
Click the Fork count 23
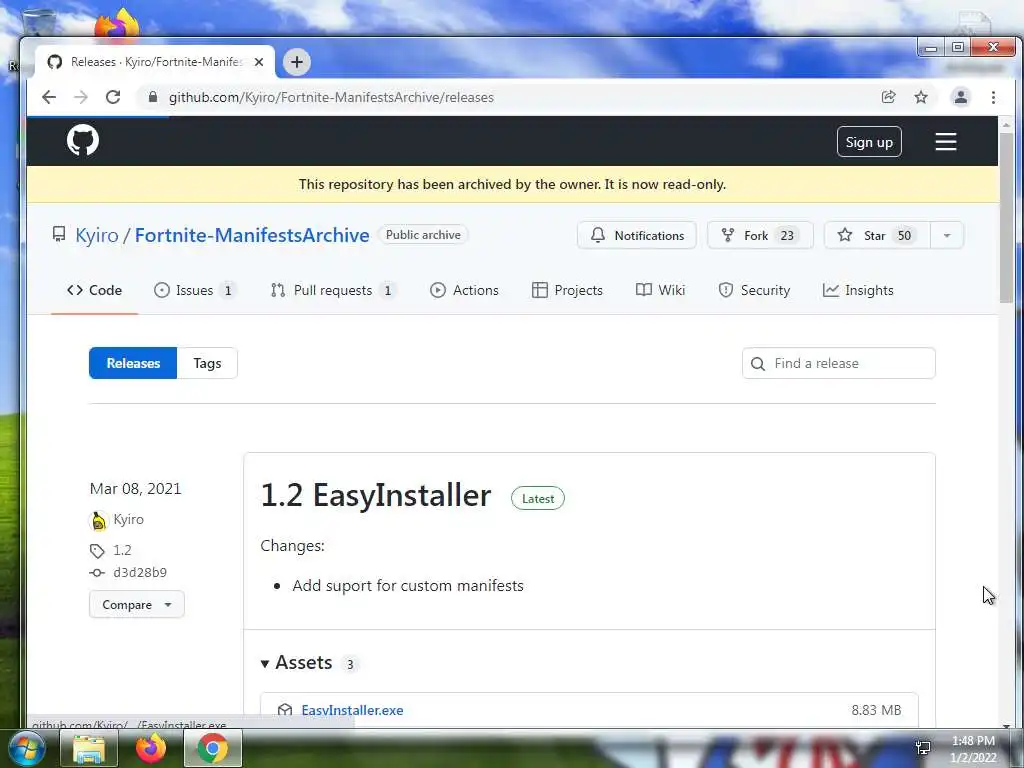pyautogui.click(x=787, y=235)
